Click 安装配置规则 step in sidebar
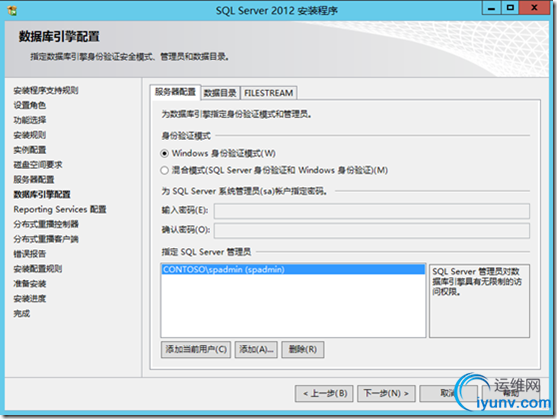 [38, 269]
